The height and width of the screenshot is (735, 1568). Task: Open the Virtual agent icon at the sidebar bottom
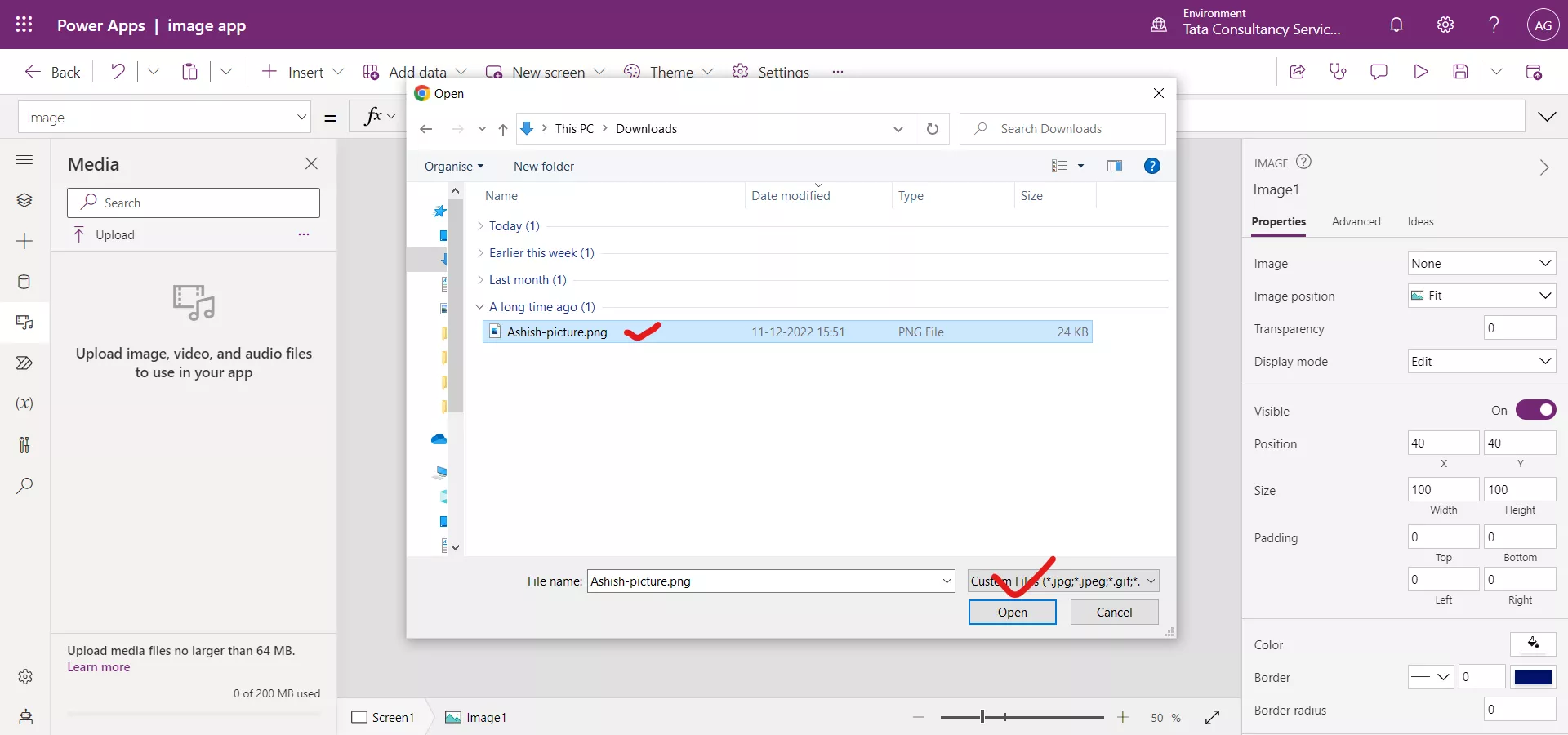(25, 717)
